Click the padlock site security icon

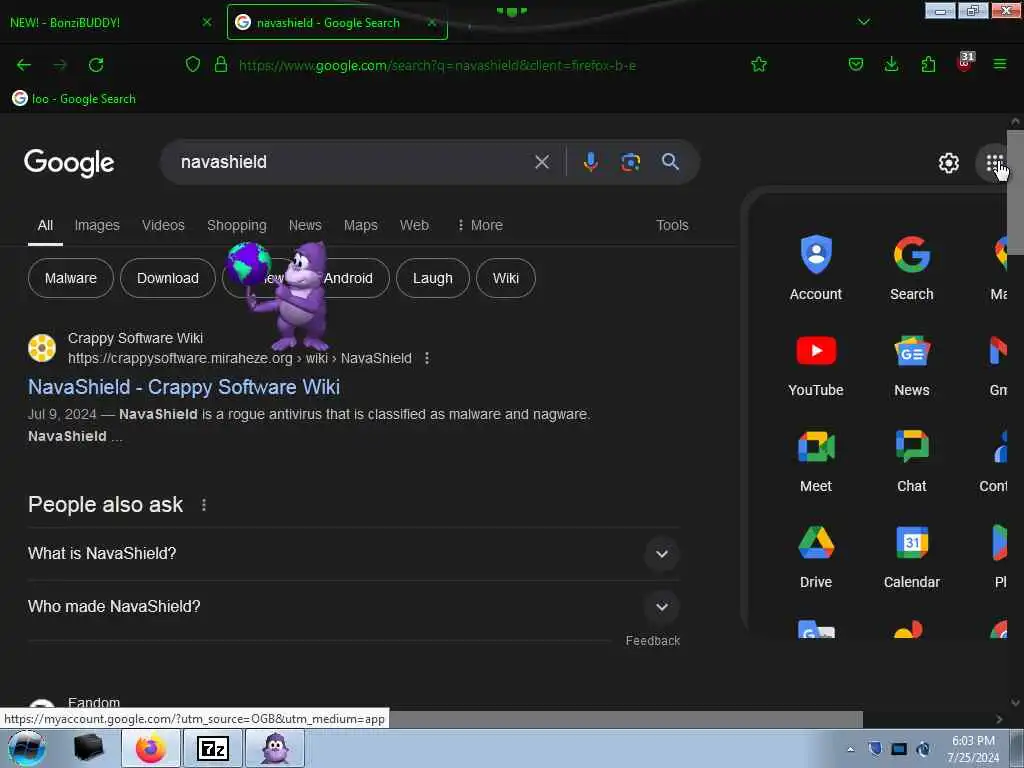click(x=221, y=65)
